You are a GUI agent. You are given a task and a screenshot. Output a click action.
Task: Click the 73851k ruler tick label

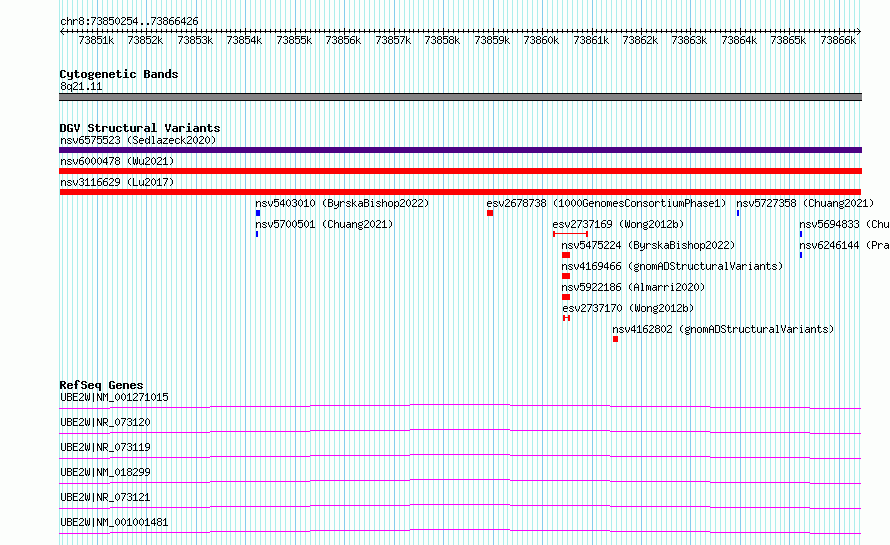pos(96,40)
